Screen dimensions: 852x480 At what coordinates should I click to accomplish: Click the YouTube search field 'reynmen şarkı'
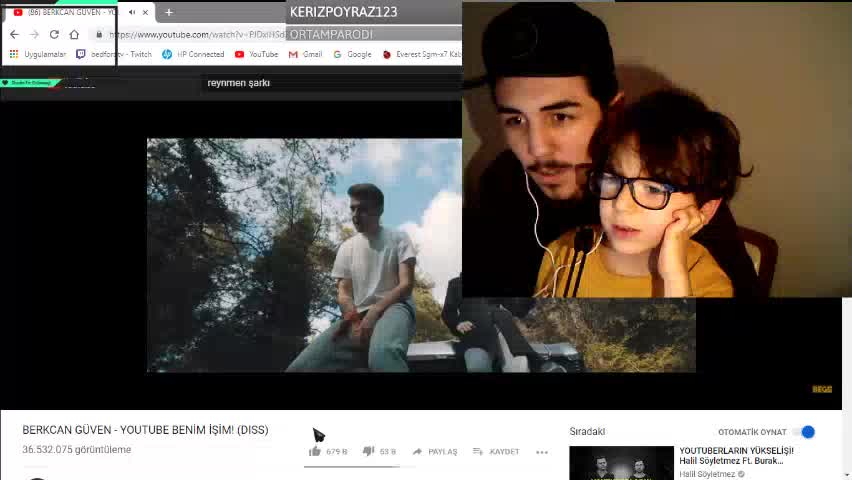tap(331, 83)
